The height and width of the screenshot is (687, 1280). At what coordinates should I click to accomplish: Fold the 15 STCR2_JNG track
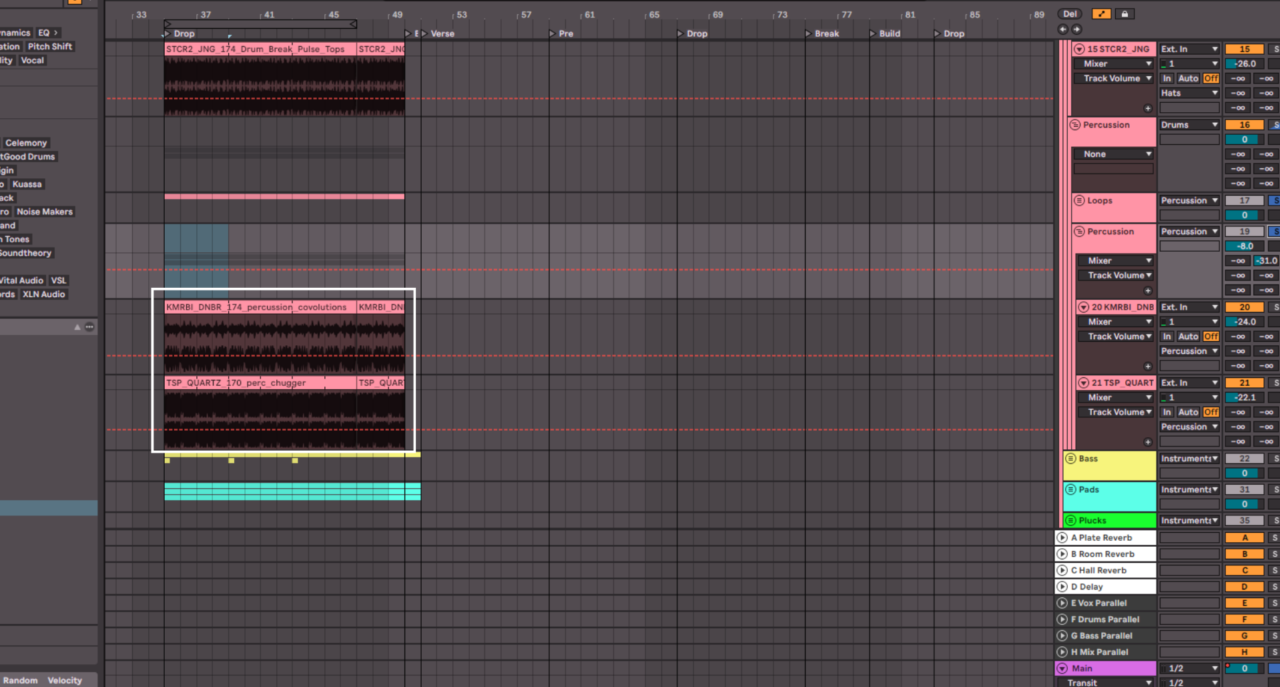(x=1080, y=49)
